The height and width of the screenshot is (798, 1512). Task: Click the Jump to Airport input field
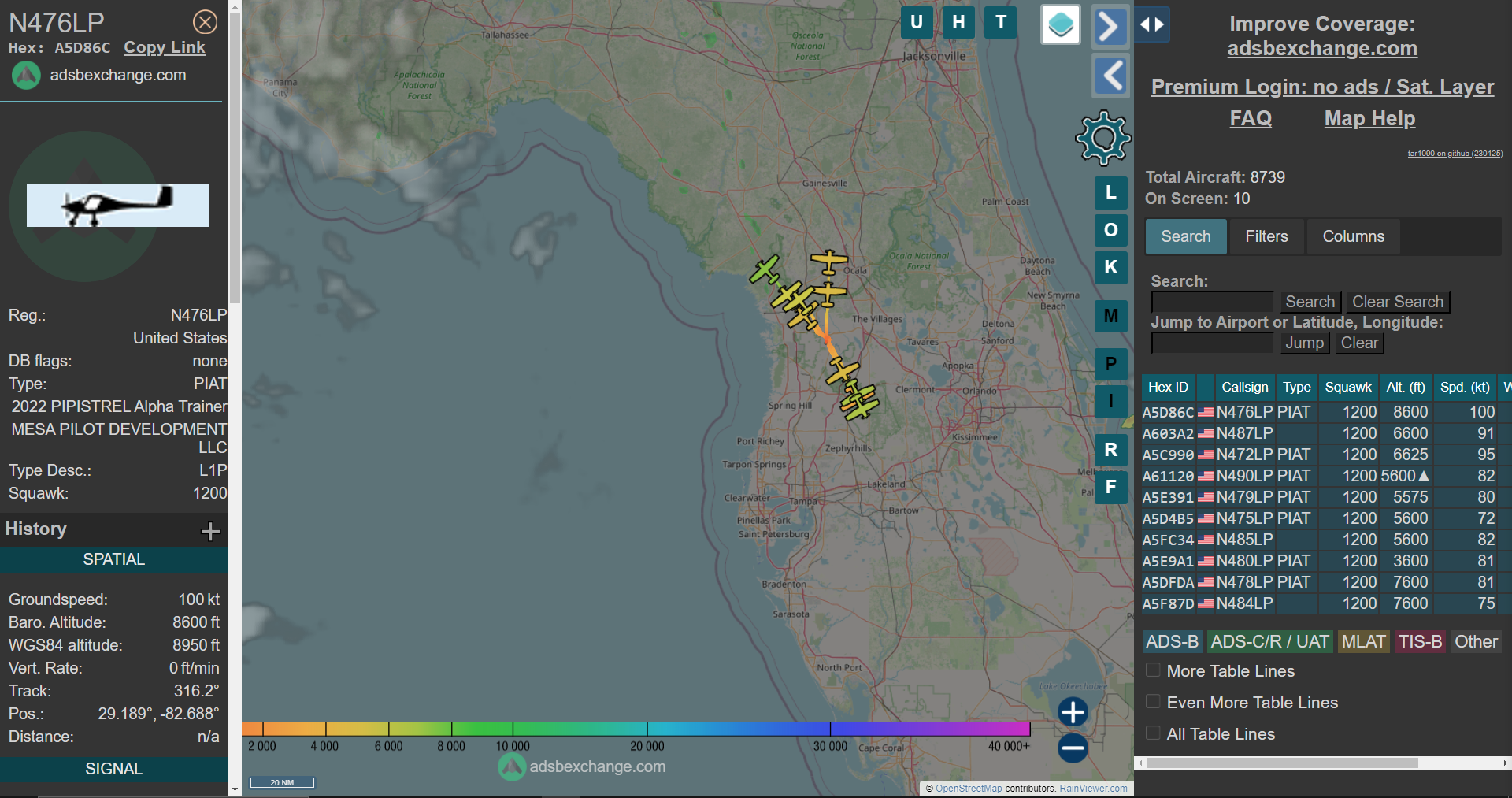point(1212,343)
